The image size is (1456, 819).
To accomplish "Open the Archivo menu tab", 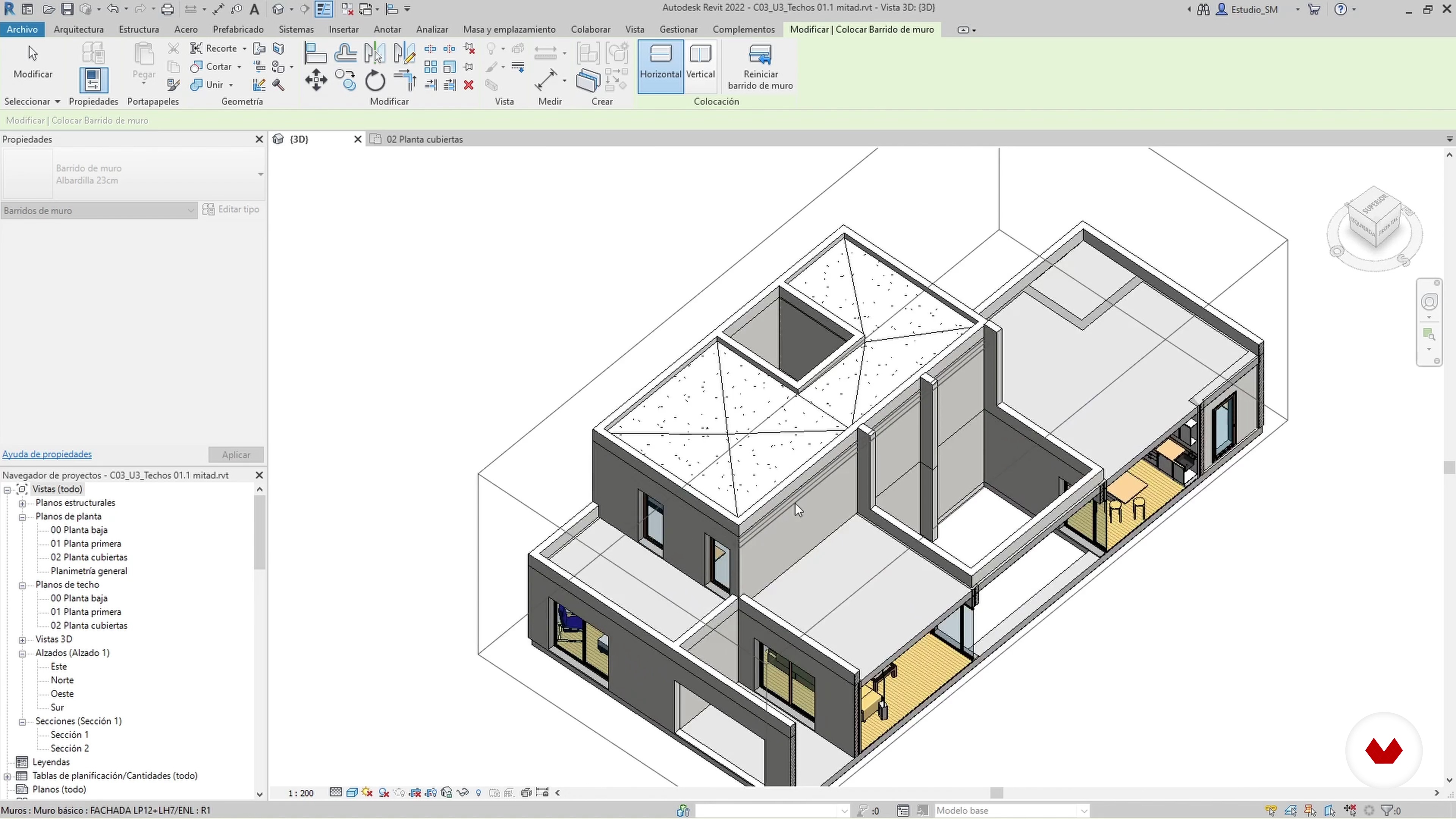I will pyautogui.click(x=22, y=30).
